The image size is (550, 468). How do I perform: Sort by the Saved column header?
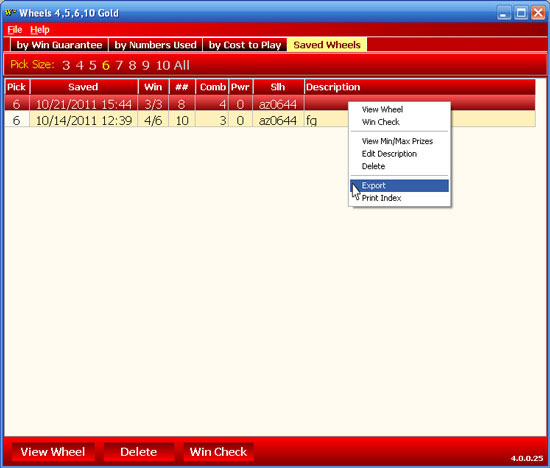[x=83, y=87]
